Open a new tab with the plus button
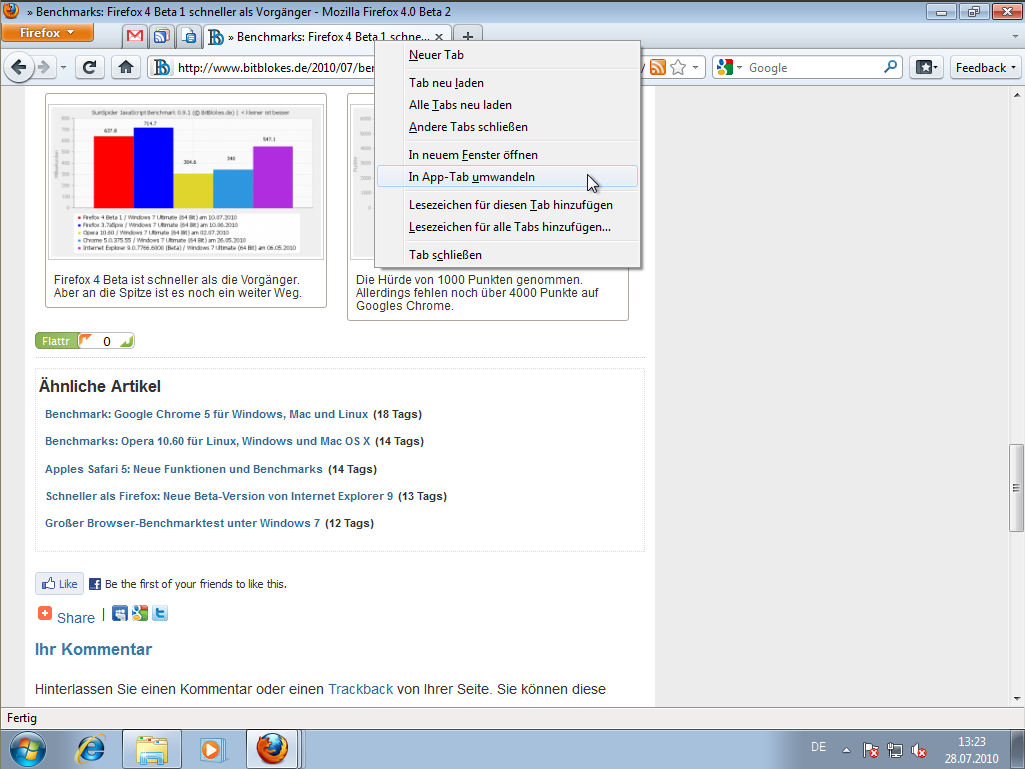The height and width of the screenshot is (769, 1025). [467, 37]
